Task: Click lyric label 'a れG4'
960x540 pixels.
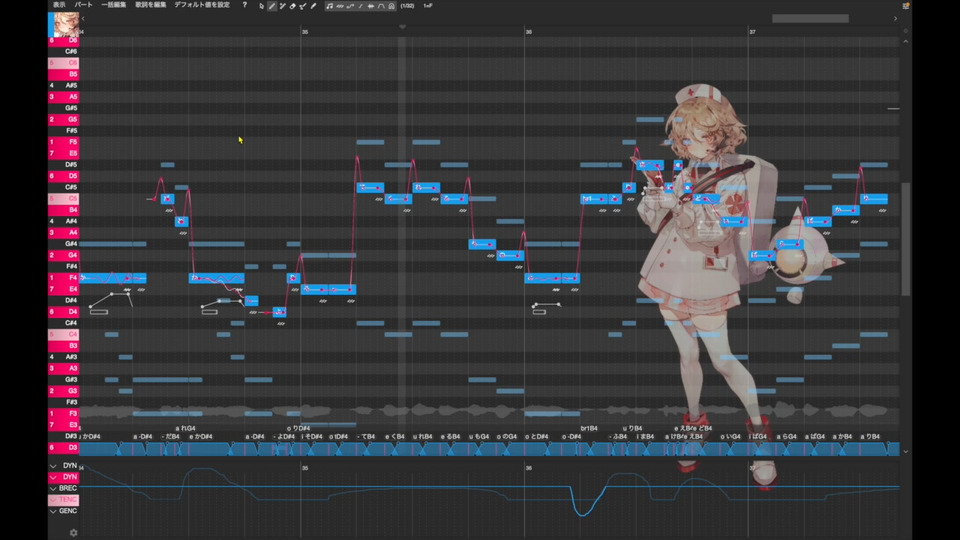Action: (x=186, y=429)
